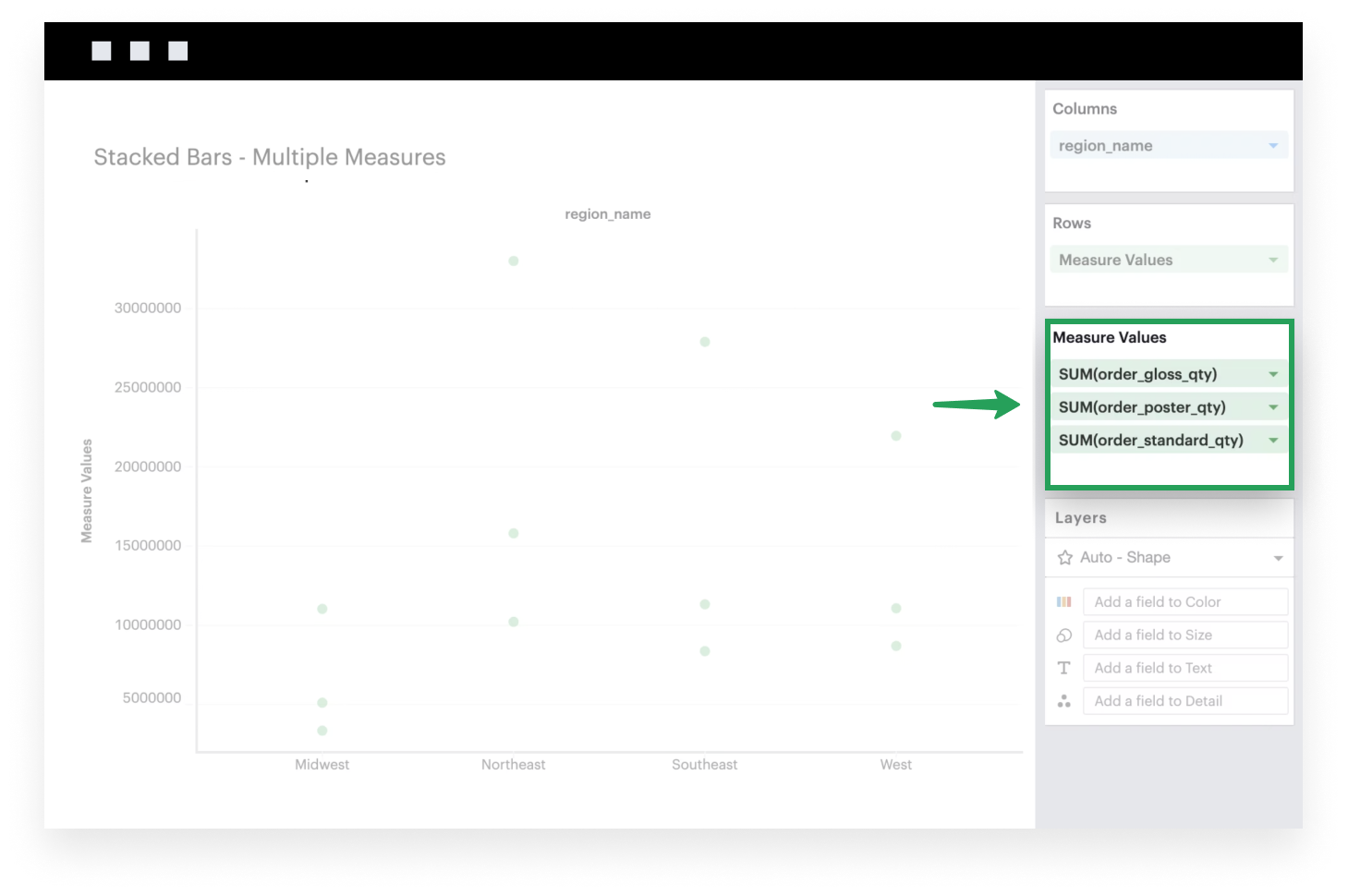Click the Add a field to Color input
The image size is (1348, 896).
pyautogui.click(x=1185, y=601)
